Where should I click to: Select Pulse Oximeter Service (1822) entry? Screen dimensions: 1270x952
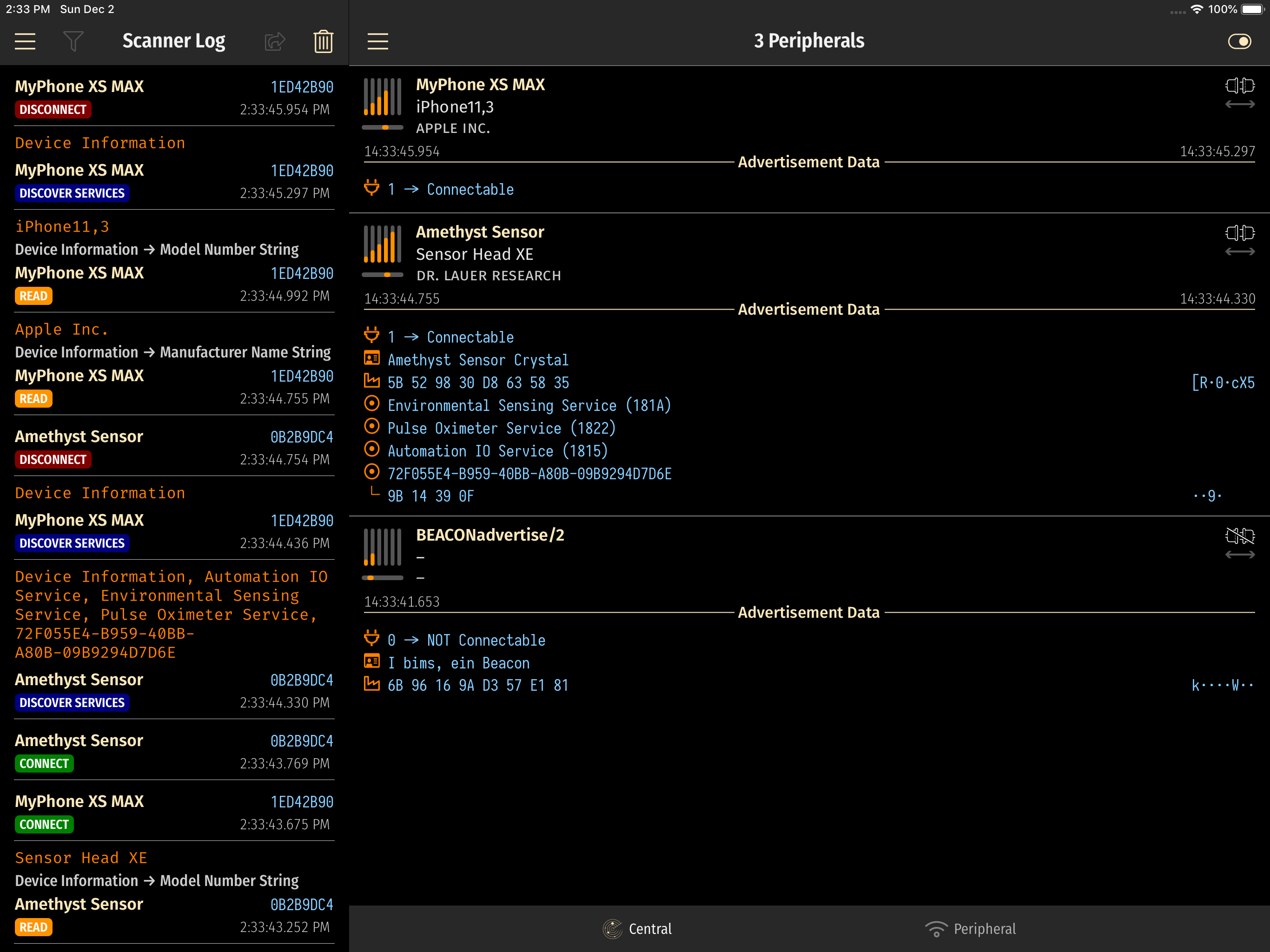click(x=501, y=428)
